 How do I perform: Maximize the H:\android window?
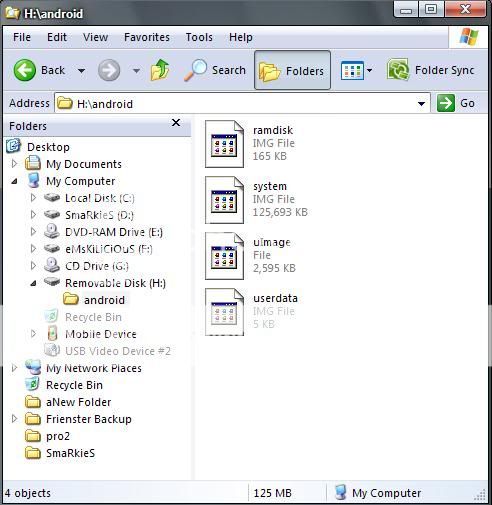pyautogui.click(x=431, y=9)
